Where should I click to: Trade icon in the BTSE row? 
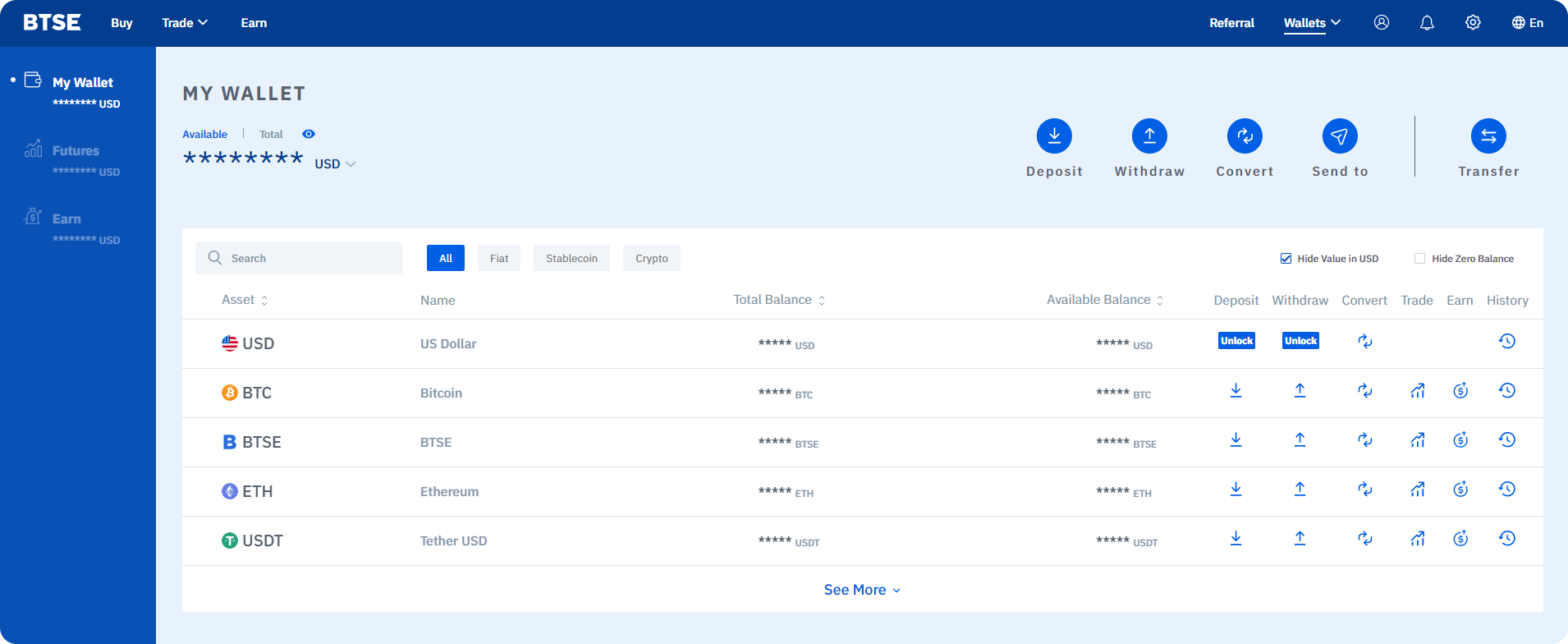1418,439
